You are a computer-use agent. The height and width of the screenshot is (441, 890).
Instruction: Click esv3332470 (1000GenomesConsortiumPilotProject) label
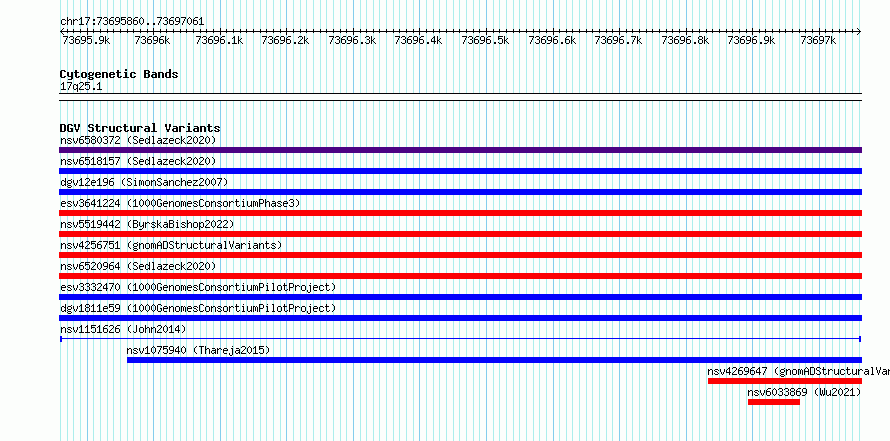point(198,287)
